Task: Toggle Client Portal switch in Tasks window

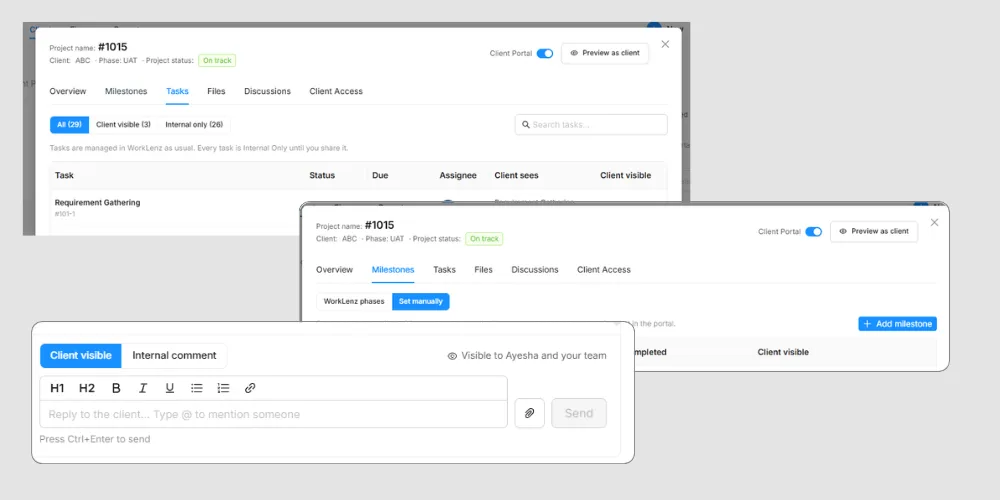Action: coord(545,54)
